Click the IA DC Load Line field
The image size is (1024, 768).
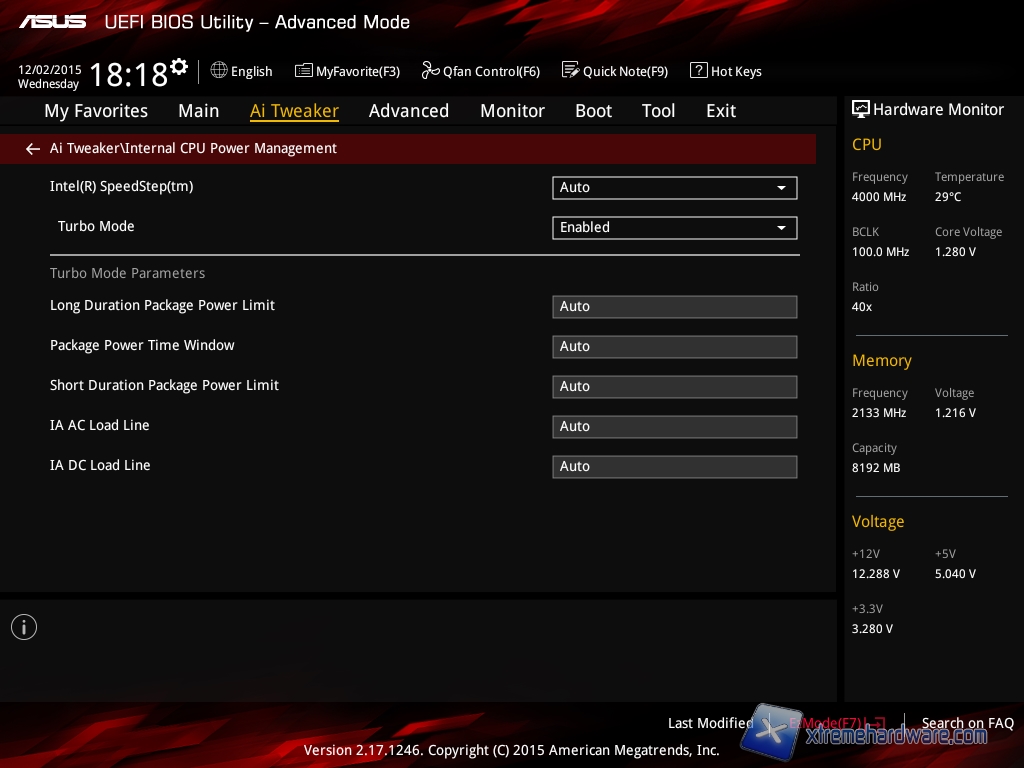click(674, 467)
